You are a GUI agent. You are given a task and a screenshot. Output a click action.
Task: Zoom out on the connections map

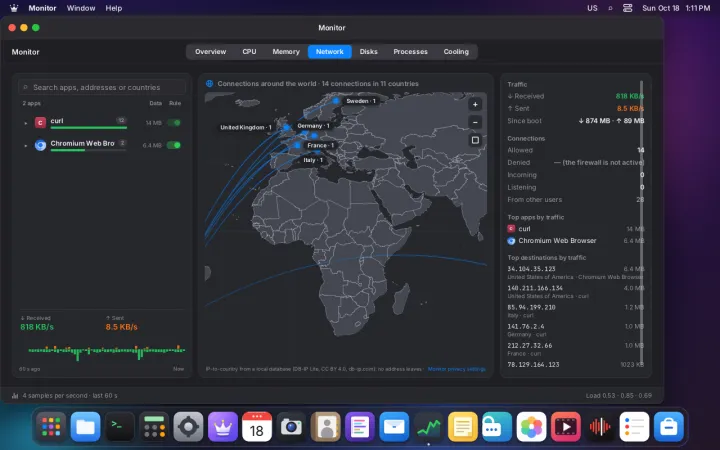pos(475,123)
